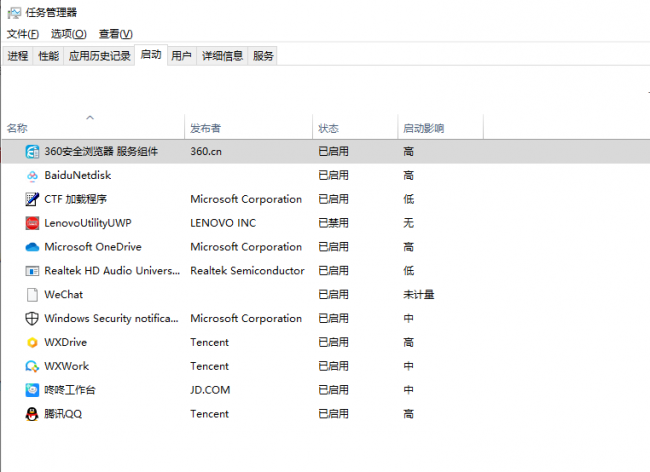Image resolution: width=650 pixels, height=472 pixels.
Task: Click Tencent publisher in the WXWork row
Action: tap(209, 366)
